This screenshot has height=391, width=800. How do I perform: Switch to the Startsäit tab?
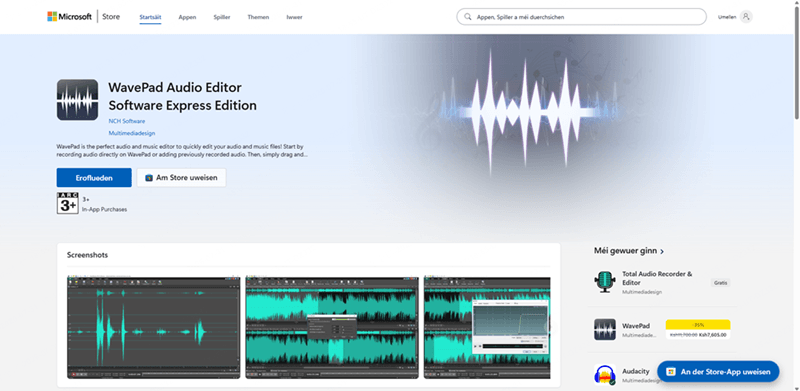click(151, 17)
